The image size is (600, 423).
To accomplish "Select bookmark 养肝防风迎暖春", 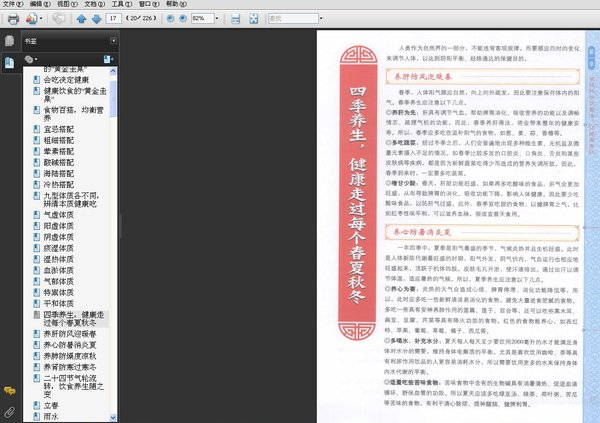I will [x=70, y=334].
